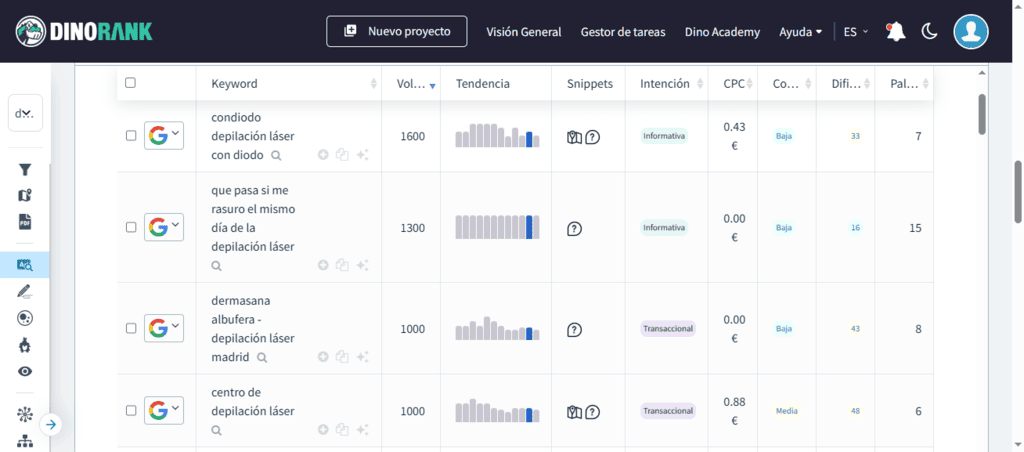
Task: Click the 'Media' competition badge
Action: [786, 412]
